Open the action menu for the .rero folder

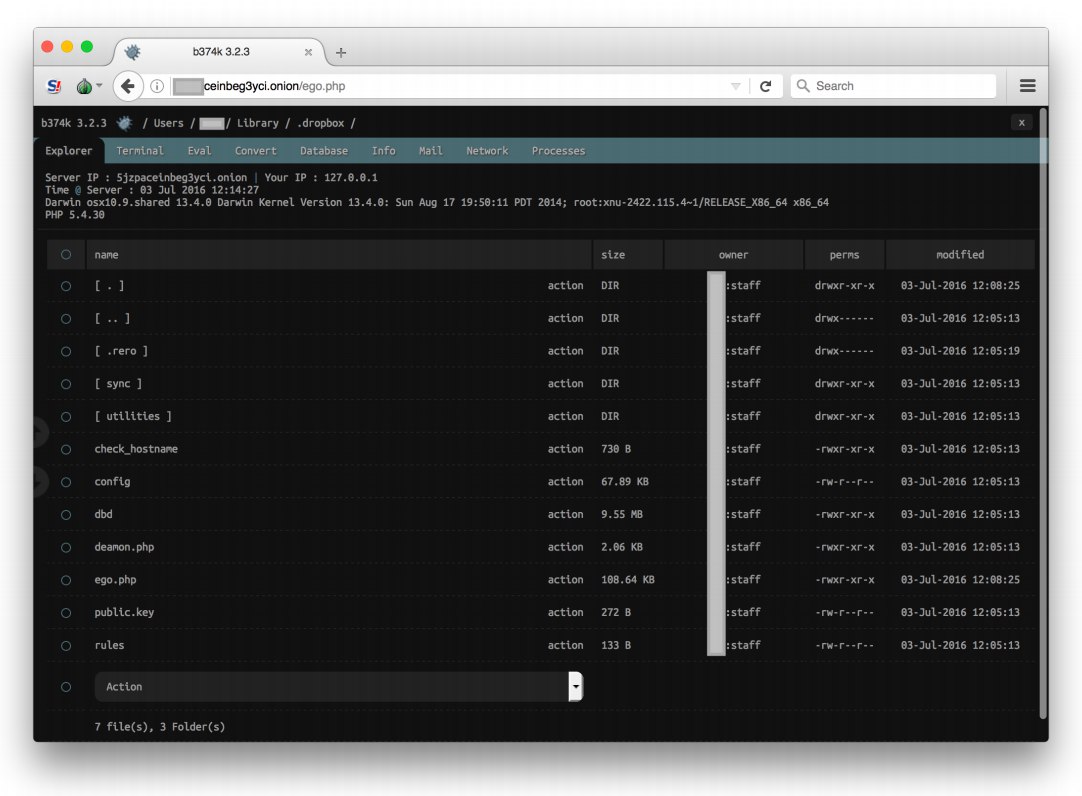click(x=565, y=351)
